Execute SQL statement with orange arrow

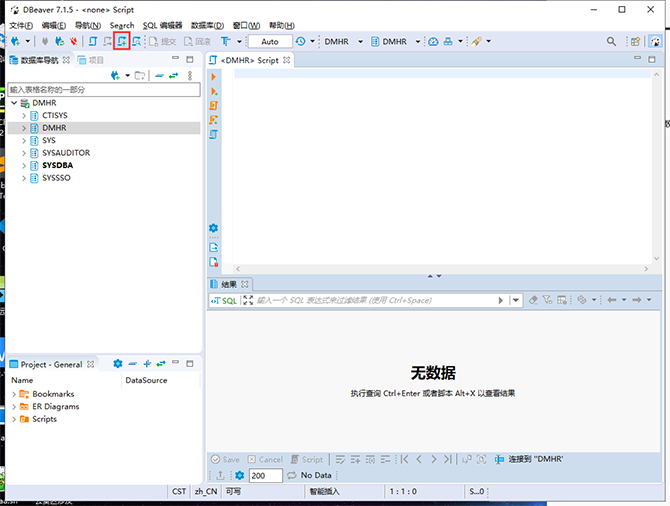click(214, 77)
